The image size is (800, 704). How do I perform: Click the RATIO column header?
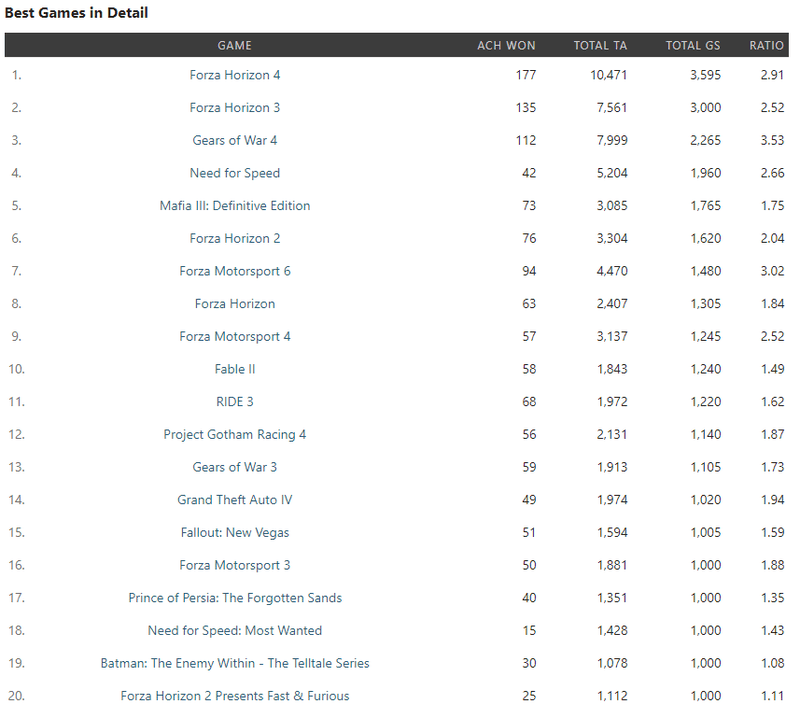(x=766, y=45)
